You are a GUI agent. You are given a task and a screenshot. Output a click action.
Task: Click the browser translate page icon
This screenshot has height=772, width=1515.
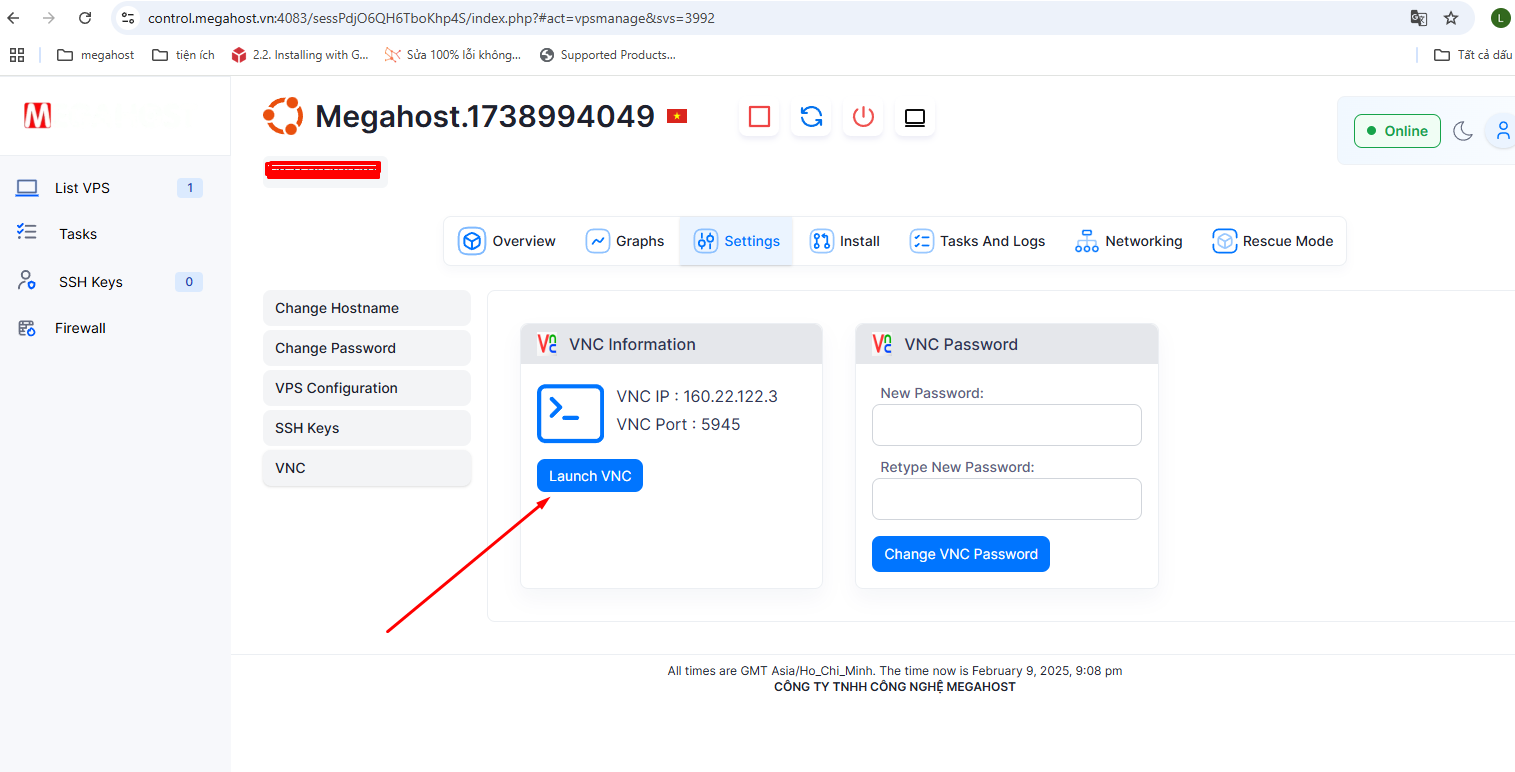tap(1418, 18)
